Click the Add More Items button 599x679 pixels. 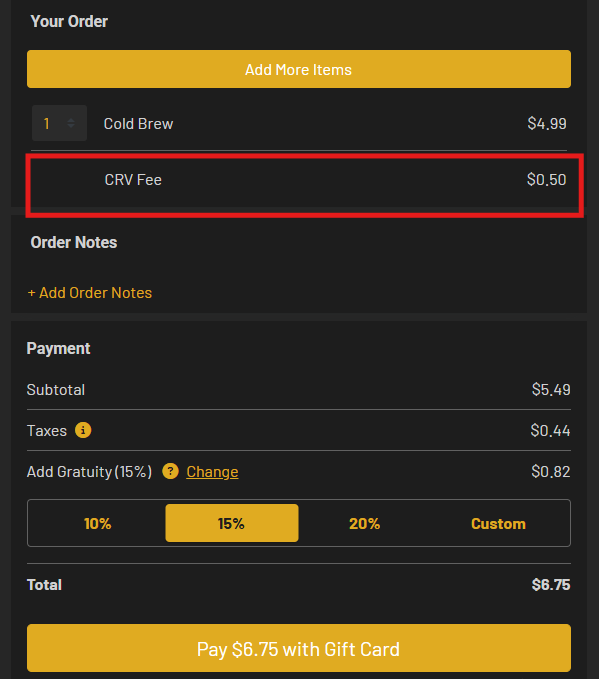coord(299,69)
